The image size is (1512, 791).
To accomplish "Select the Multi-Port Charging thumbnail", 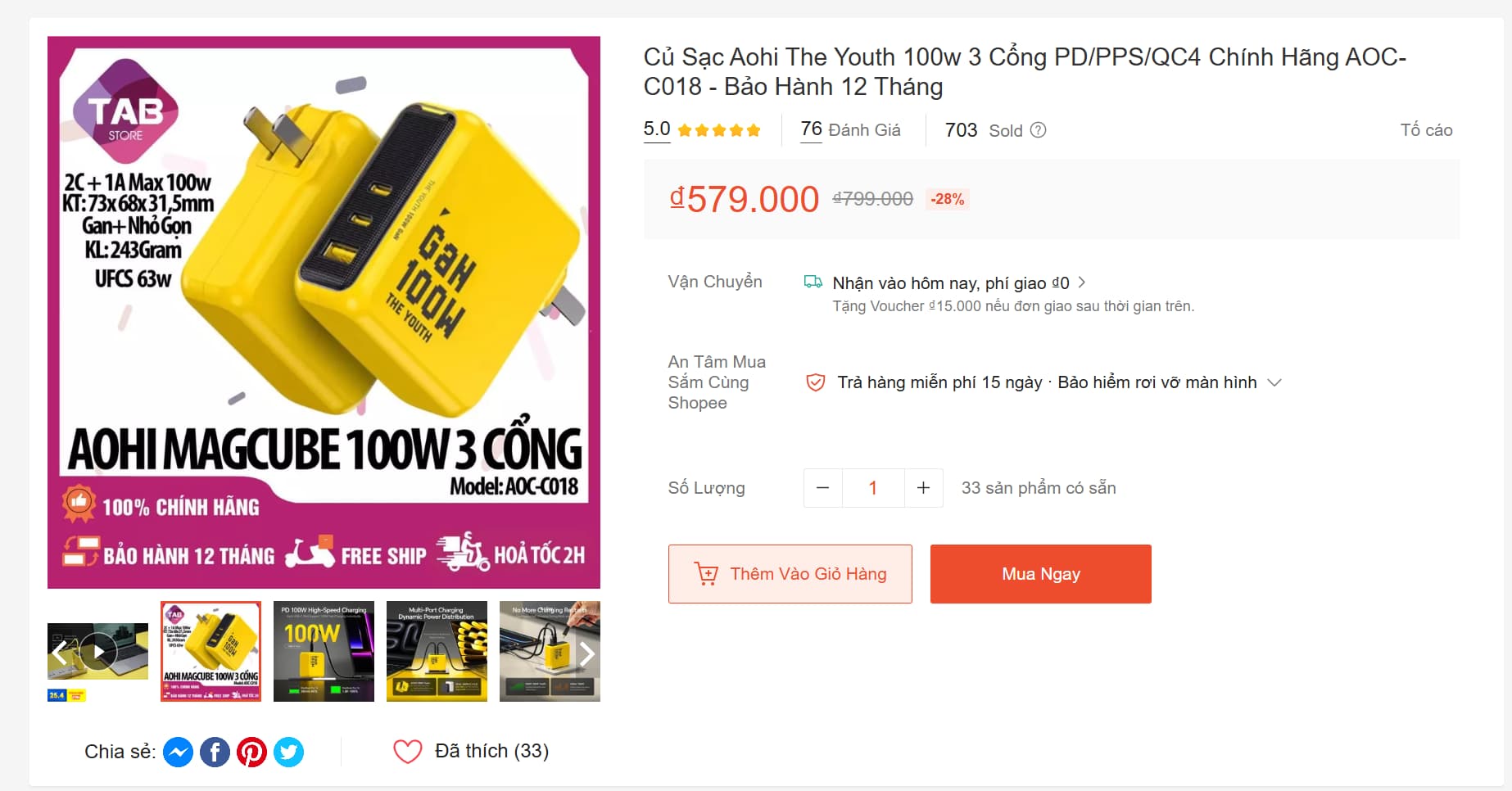I will tap(437, 652).
